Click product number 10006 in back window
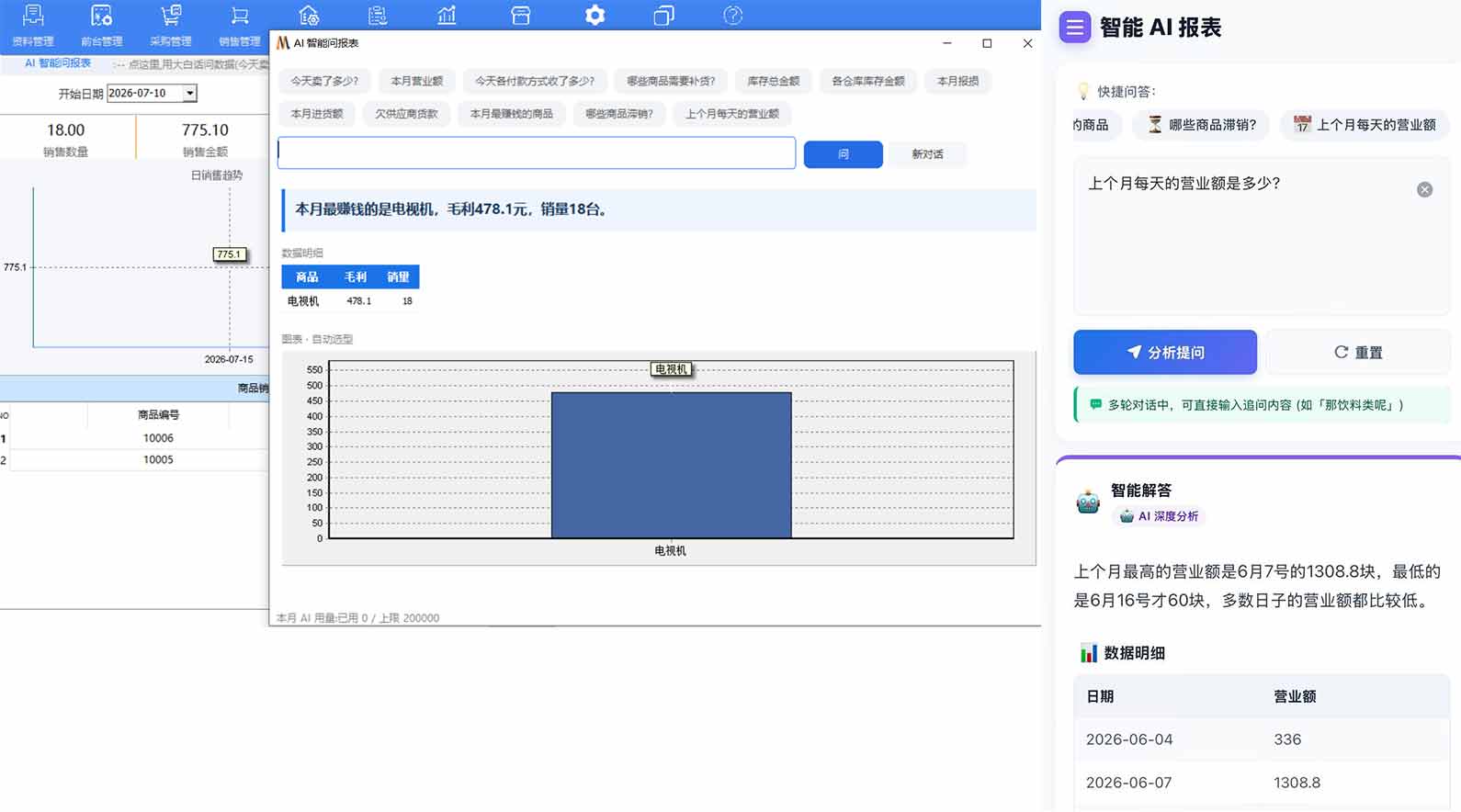Image resolution: width=1461 pixels, height=812 pixels. [158, 438]
